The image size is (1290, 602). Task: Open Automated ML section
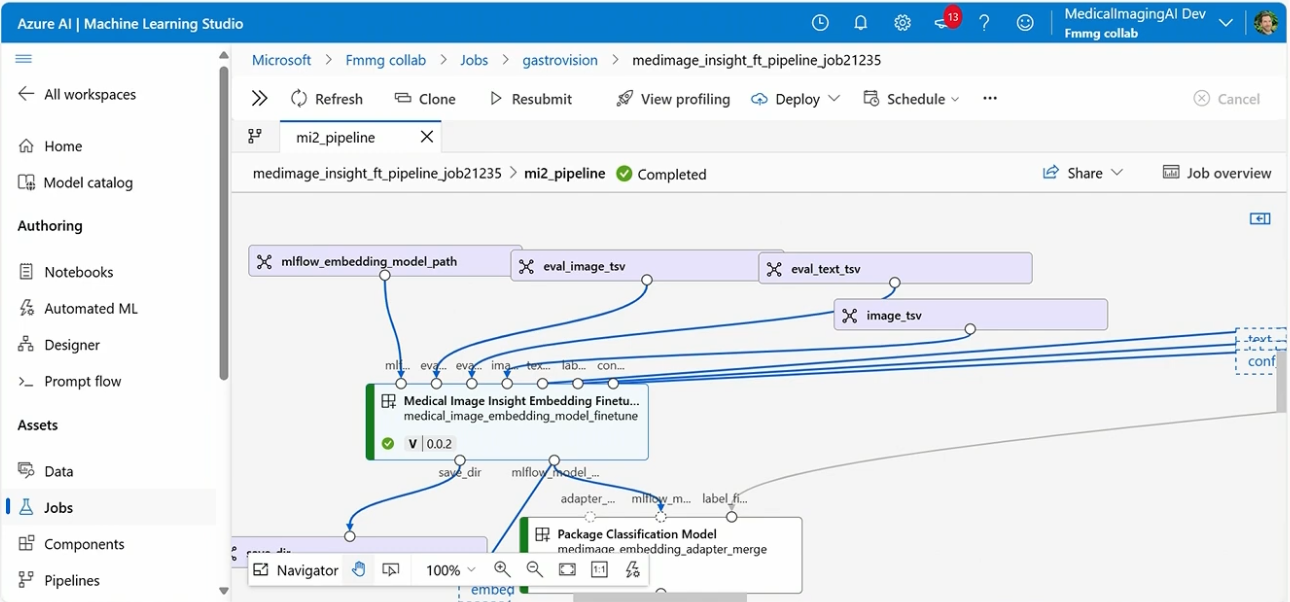[x=78, y=309]
